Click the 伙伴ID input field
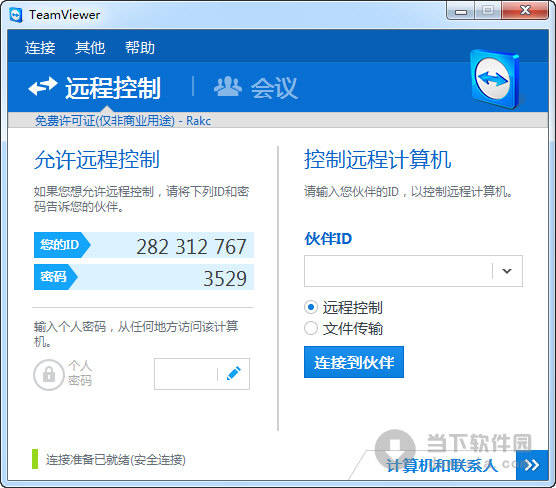The width and height of the screenshot is (556, 488). pos(398,271)
